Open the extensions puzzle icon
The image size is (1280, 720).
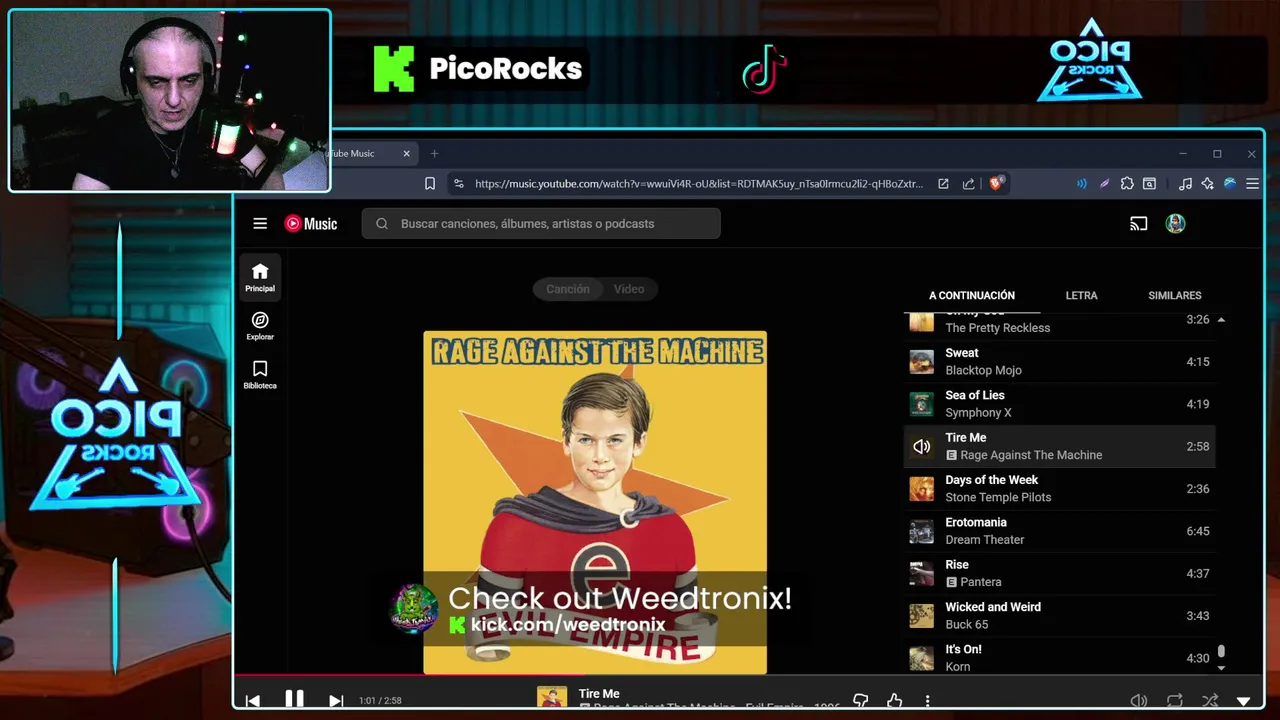click(x=1127, y=184)
